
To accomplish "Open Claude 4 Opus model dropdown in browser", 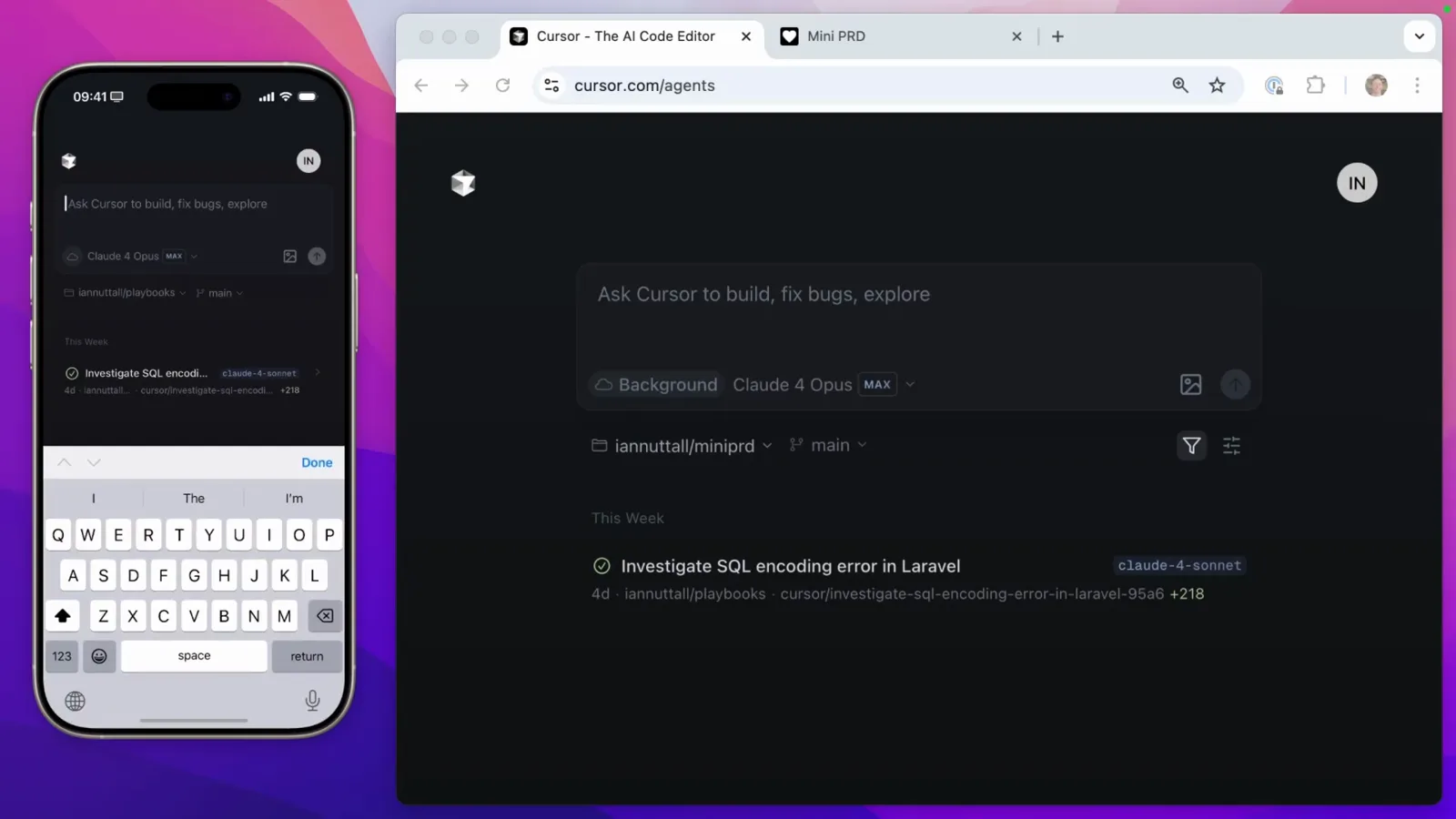I will pos(824,385).
